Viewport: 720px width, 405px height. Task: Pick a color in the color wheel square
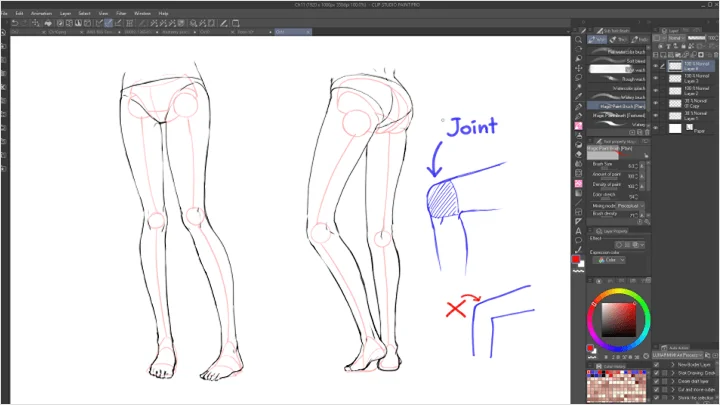coord(619,320)
